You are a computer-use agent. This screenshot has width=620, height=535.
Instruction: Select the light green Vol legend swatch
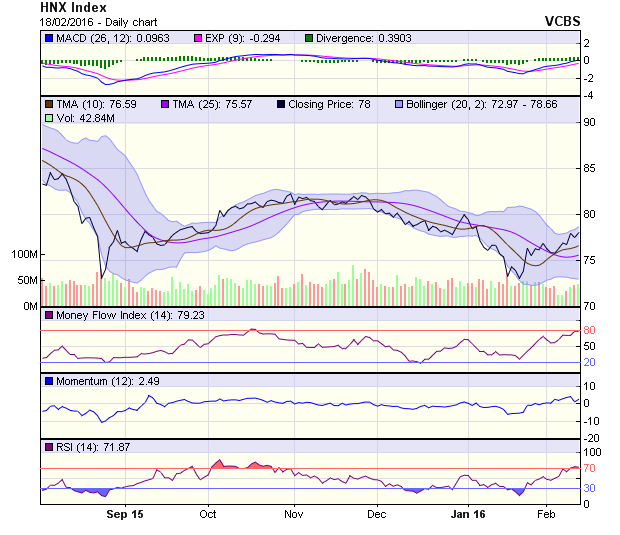pyautogui.click(x=49, y=118)
